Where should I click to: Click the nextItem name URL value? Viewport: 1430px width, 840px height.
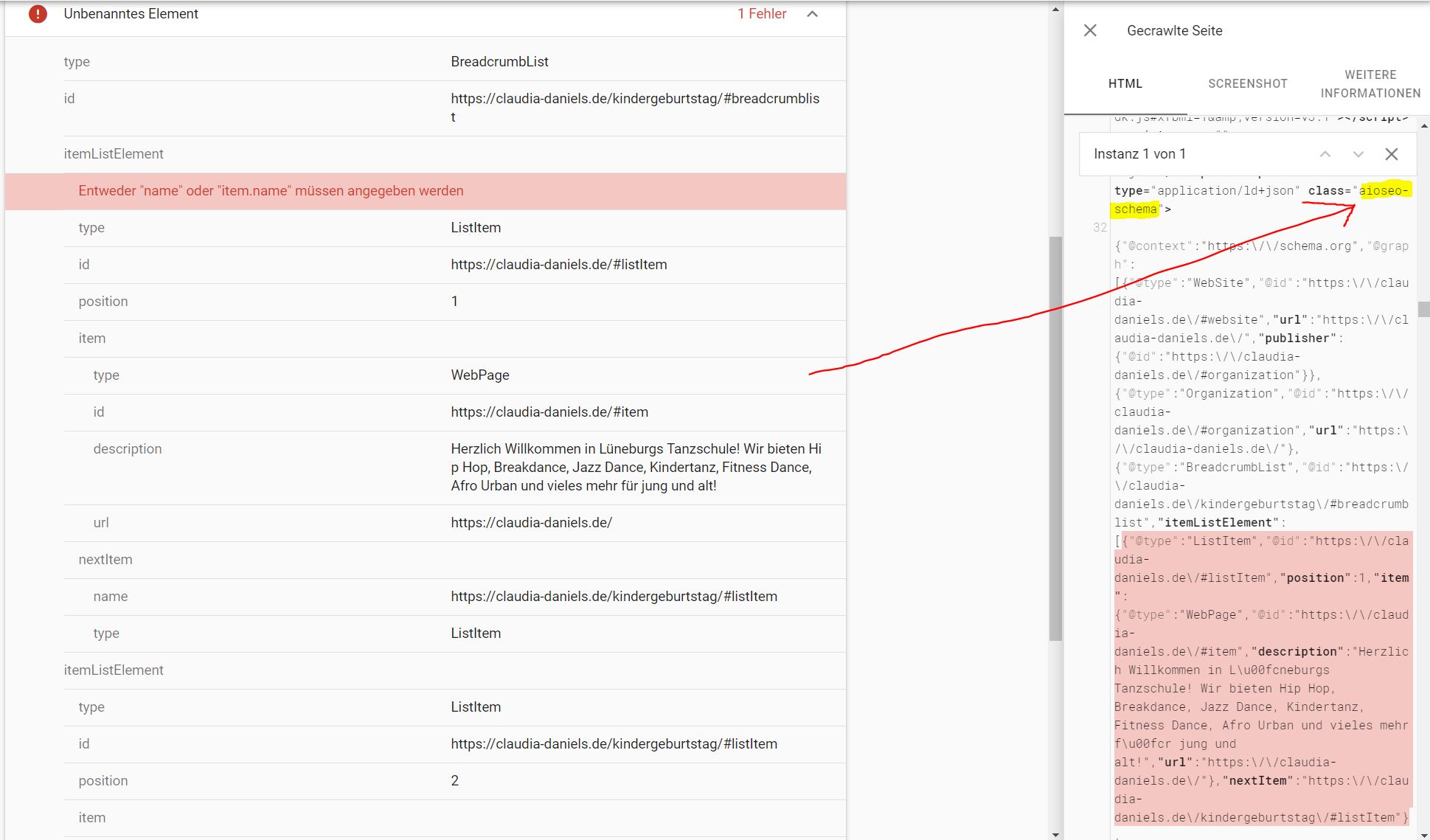[614, 597]
